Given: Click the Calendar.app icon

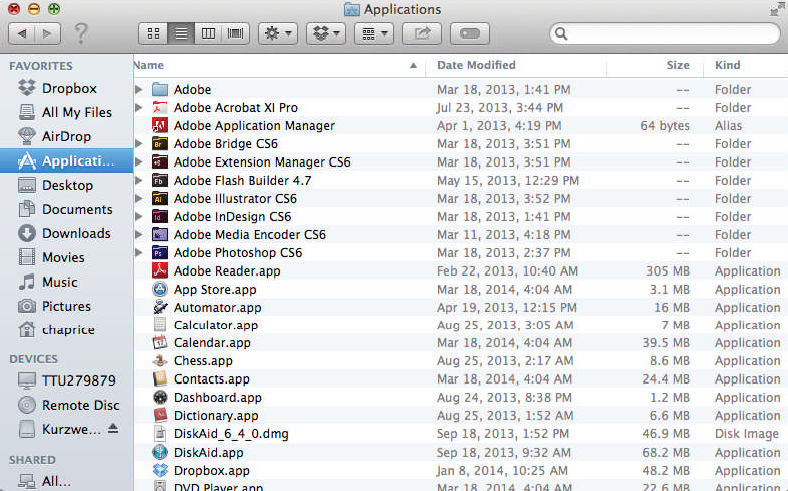Looking at the screenshot, I should (160, 343).
